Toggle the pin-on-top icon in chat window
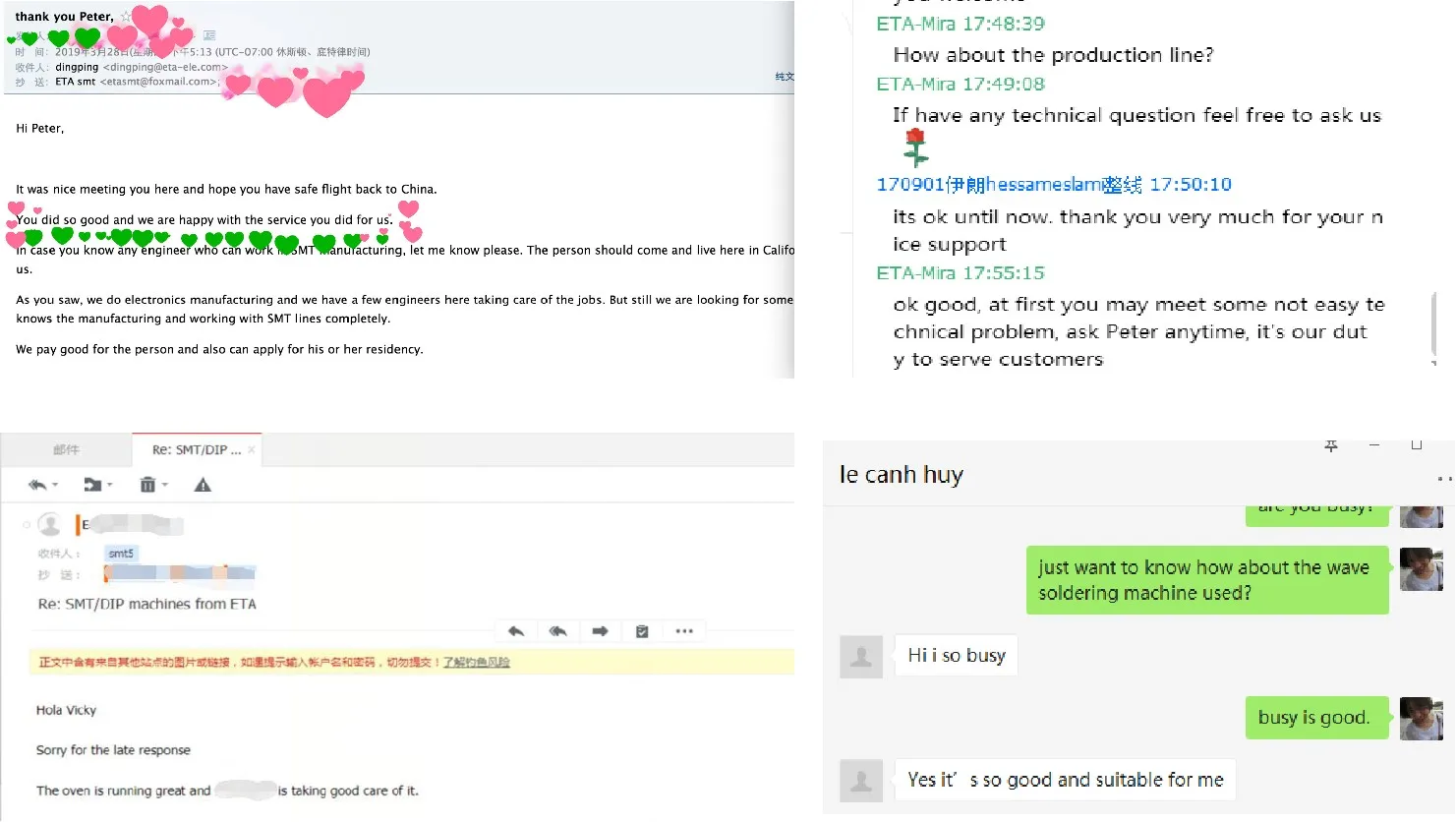1456x822 pixels. (x=1331, y=446)
